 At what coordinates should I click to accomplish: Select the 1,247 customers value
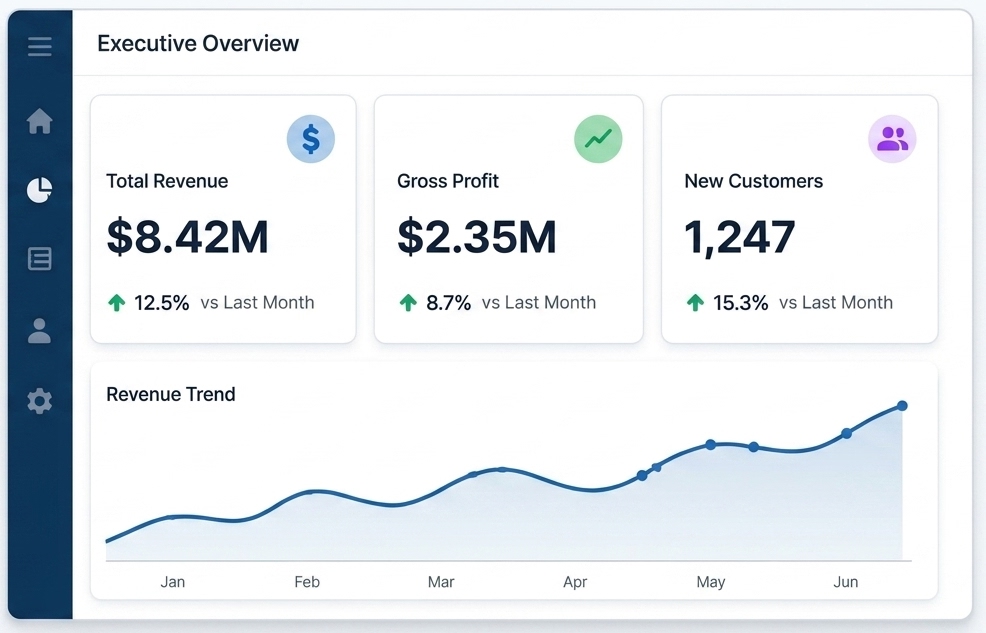[x=740, y=237]
